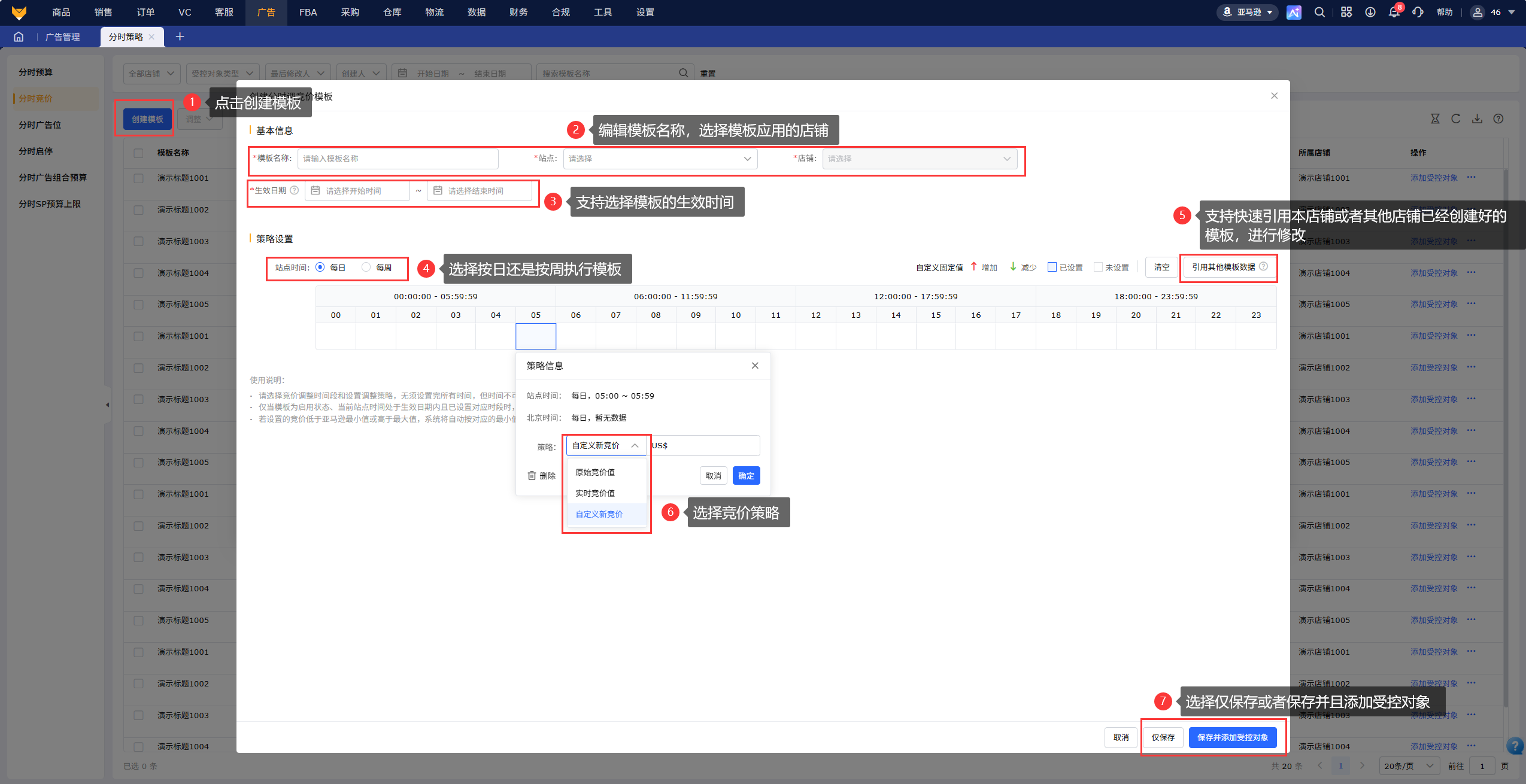Open 分时预算 in the left sidebar
This screenshot has height=784, width=1526.
click(35, 72)
